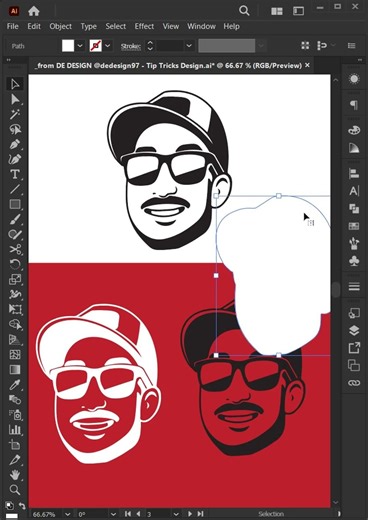Open the View menu

171,26
